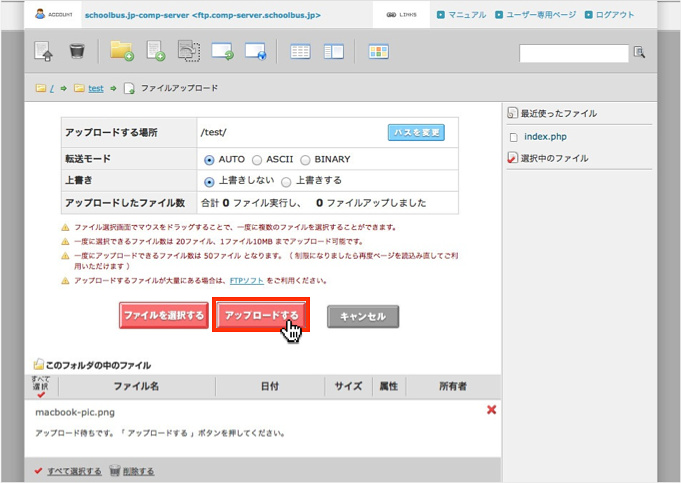Click the search input field
Screen dimensions: 681x483
pyautogui.click(x=574, y=53)
